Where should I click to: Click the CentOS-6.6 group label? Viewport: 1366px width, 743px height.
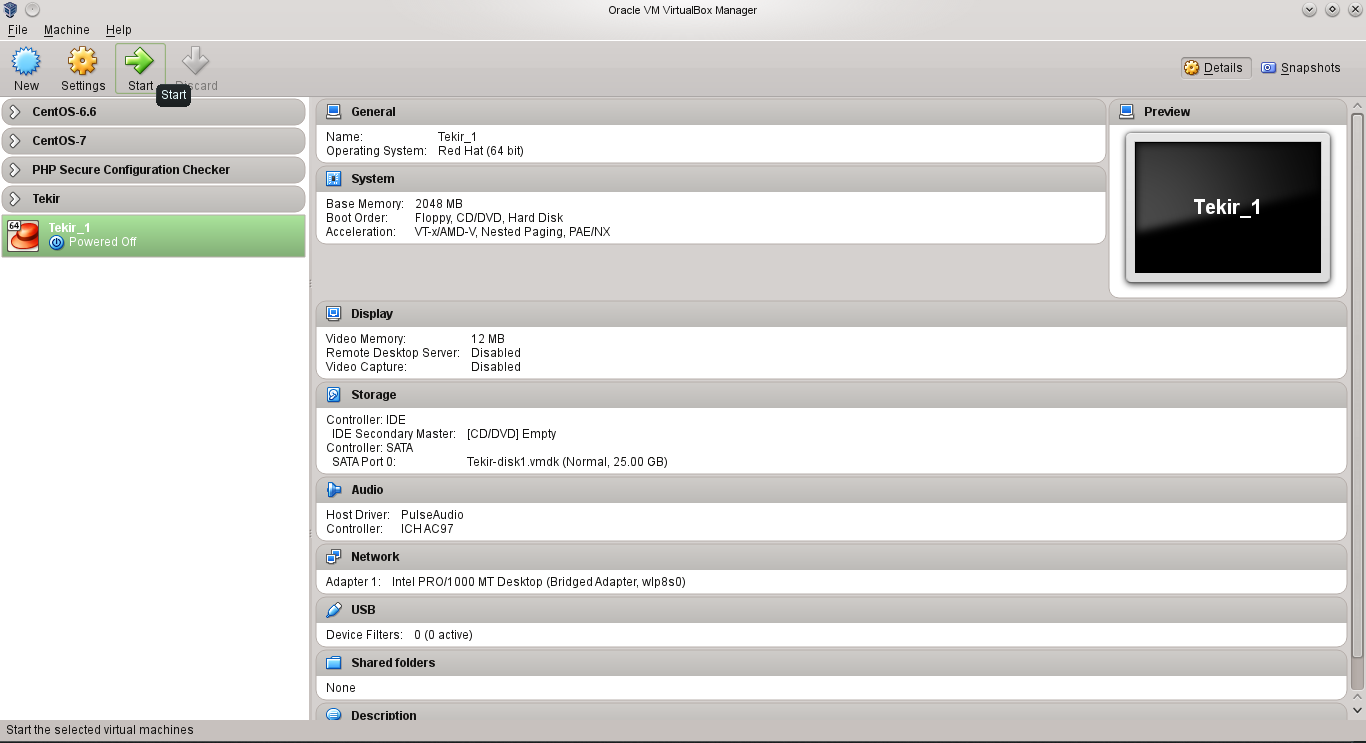click(x=64, y=112)
